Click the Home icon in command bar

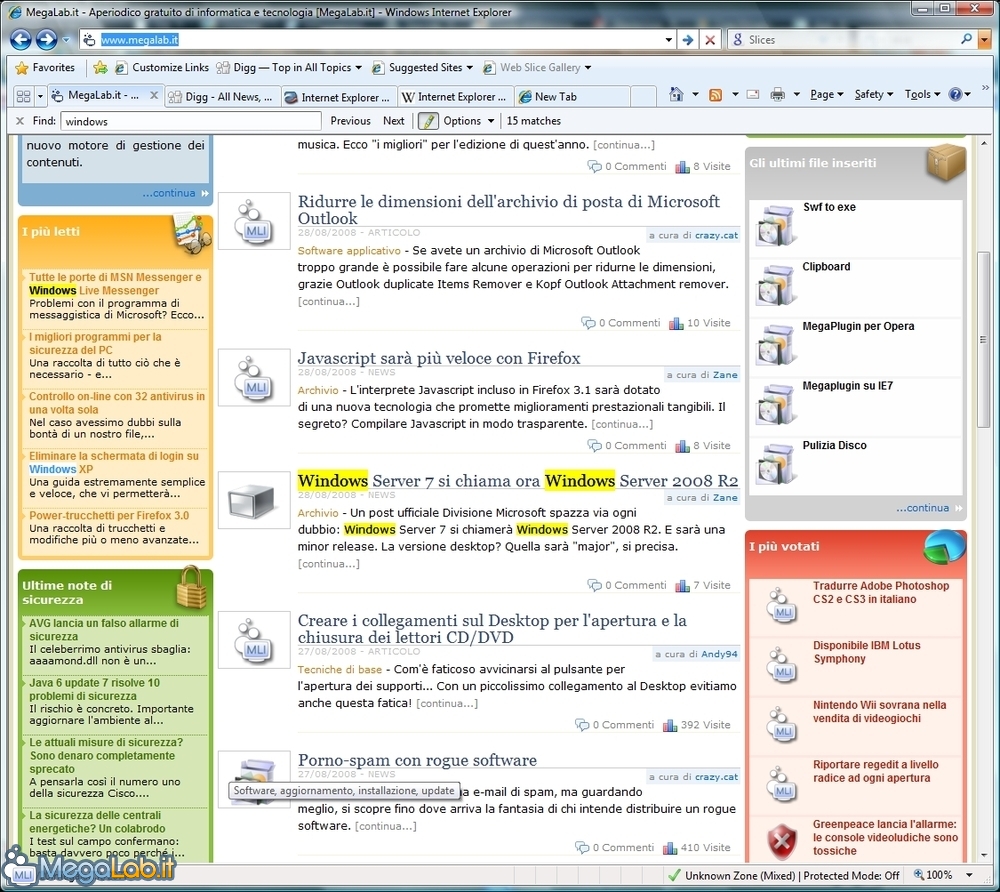(x=677, y=95)
